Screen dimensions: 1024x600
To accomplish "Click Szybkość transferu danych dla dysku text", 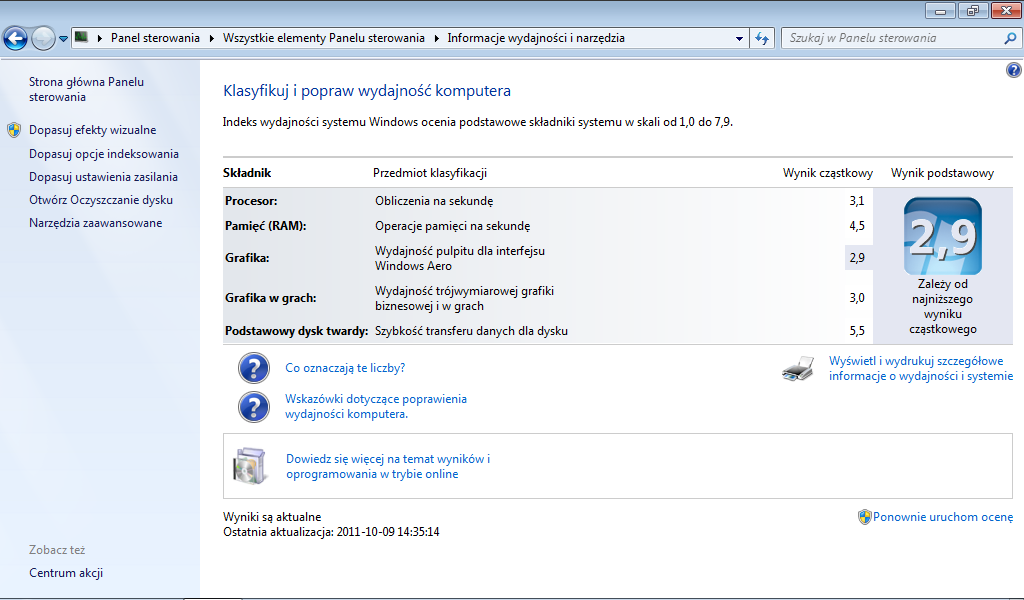I will pos(472,331).
